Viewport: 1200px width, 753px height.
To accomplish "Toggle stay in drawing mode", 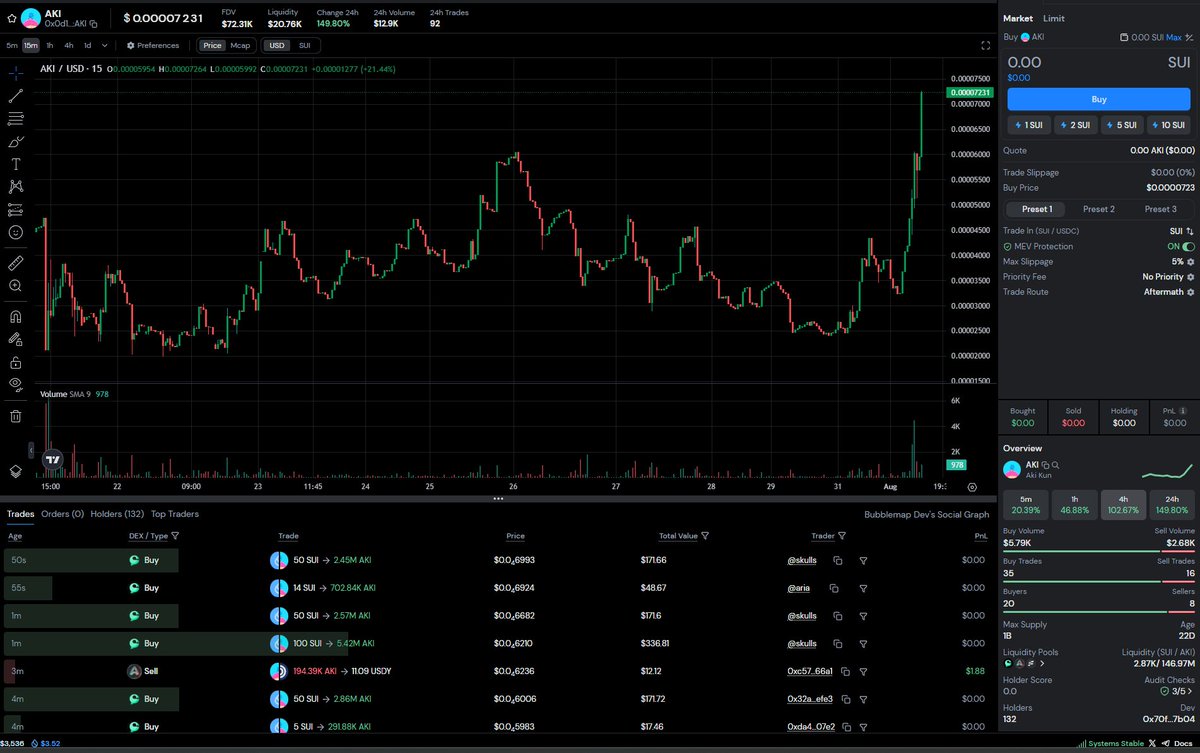I will pyautogui.click(x=15, y=339).
